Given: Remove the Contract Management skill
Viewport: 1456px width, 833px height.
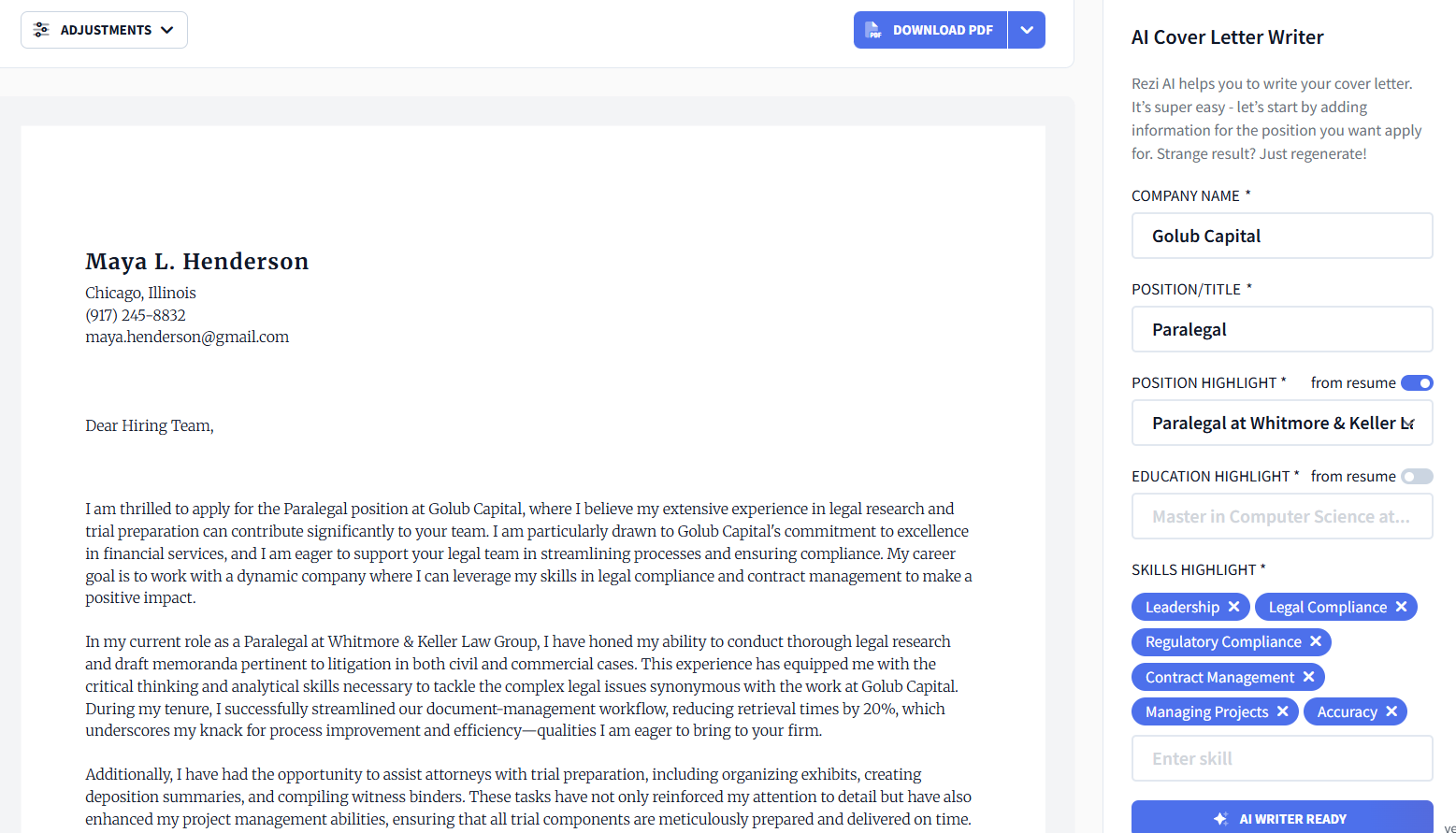Looking at the screenshot, I should click(1309, 676).
